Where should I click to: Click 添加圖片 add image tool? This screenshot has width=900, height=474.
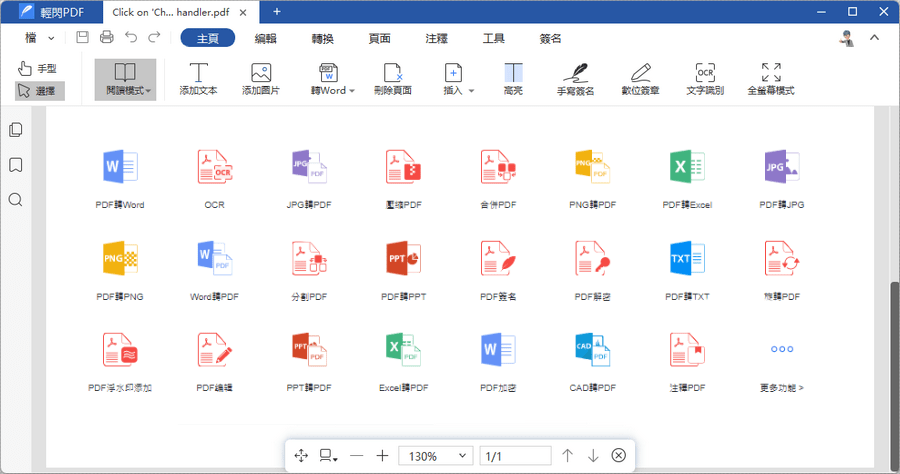click(x=261, y=79)
